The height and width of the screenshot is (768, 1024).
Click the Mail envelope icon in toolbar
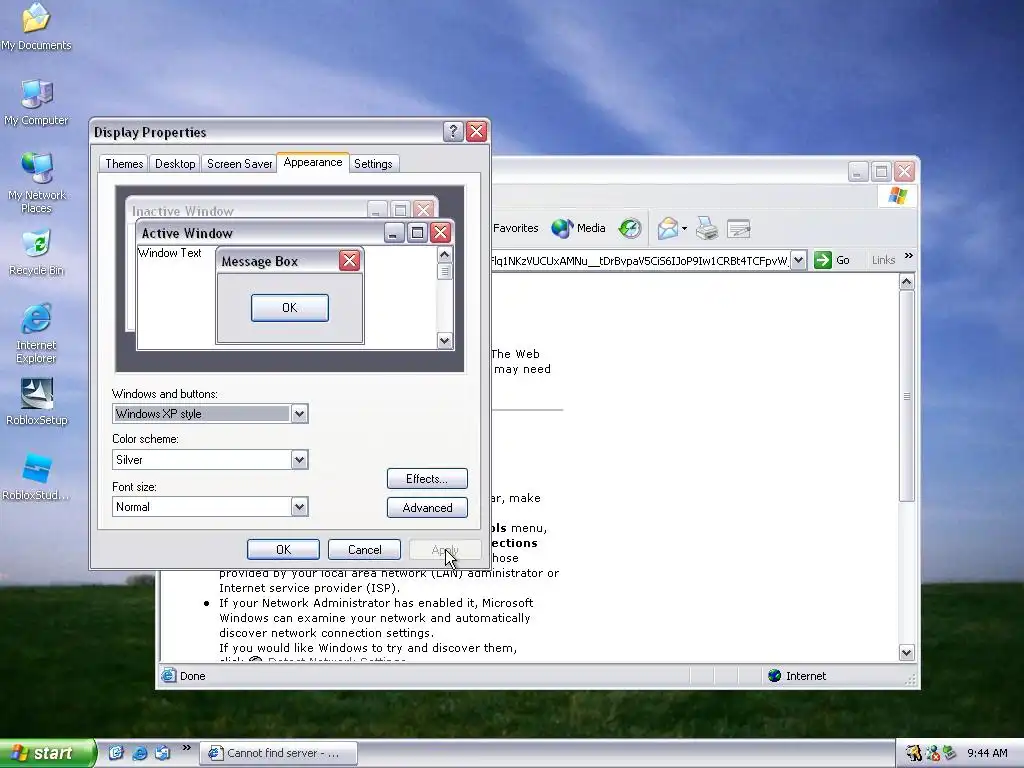pos(667,228)
